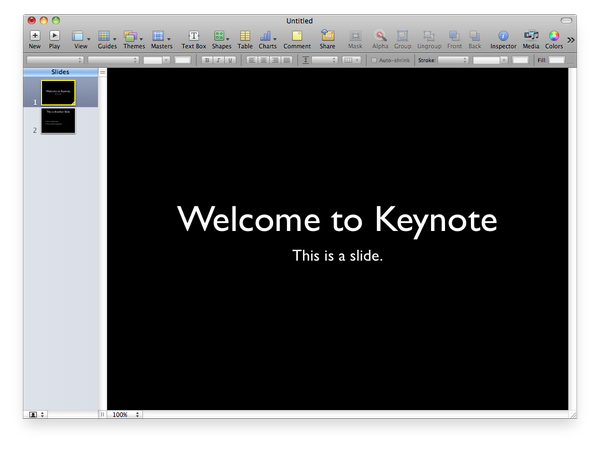Screen dimensions: 600x450
Task: Click the Fill color well
Action: pyautogui.click(x=557, y=60)
